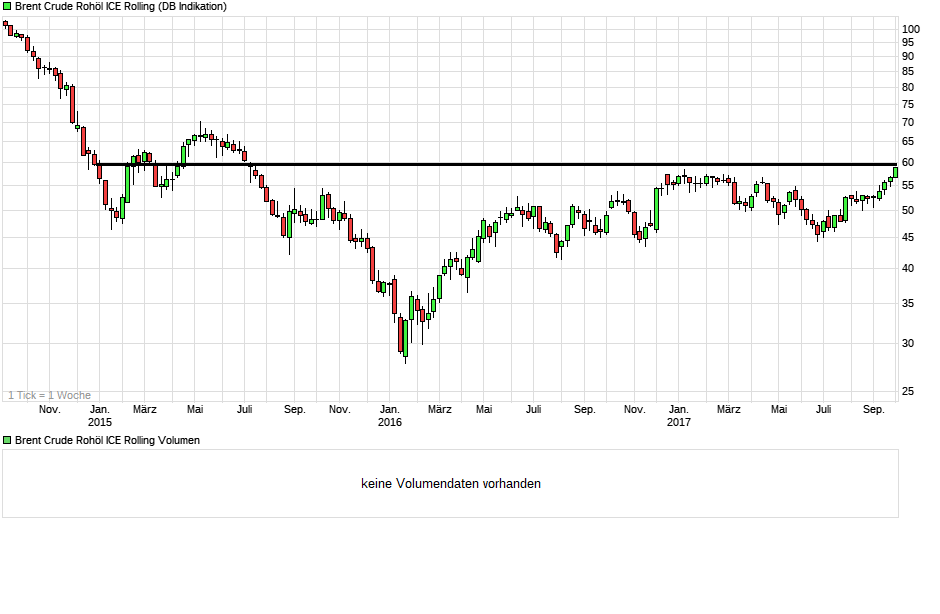
Task: Click the black horizontal resistance line at 60
Action: click(x=496, y=164)
